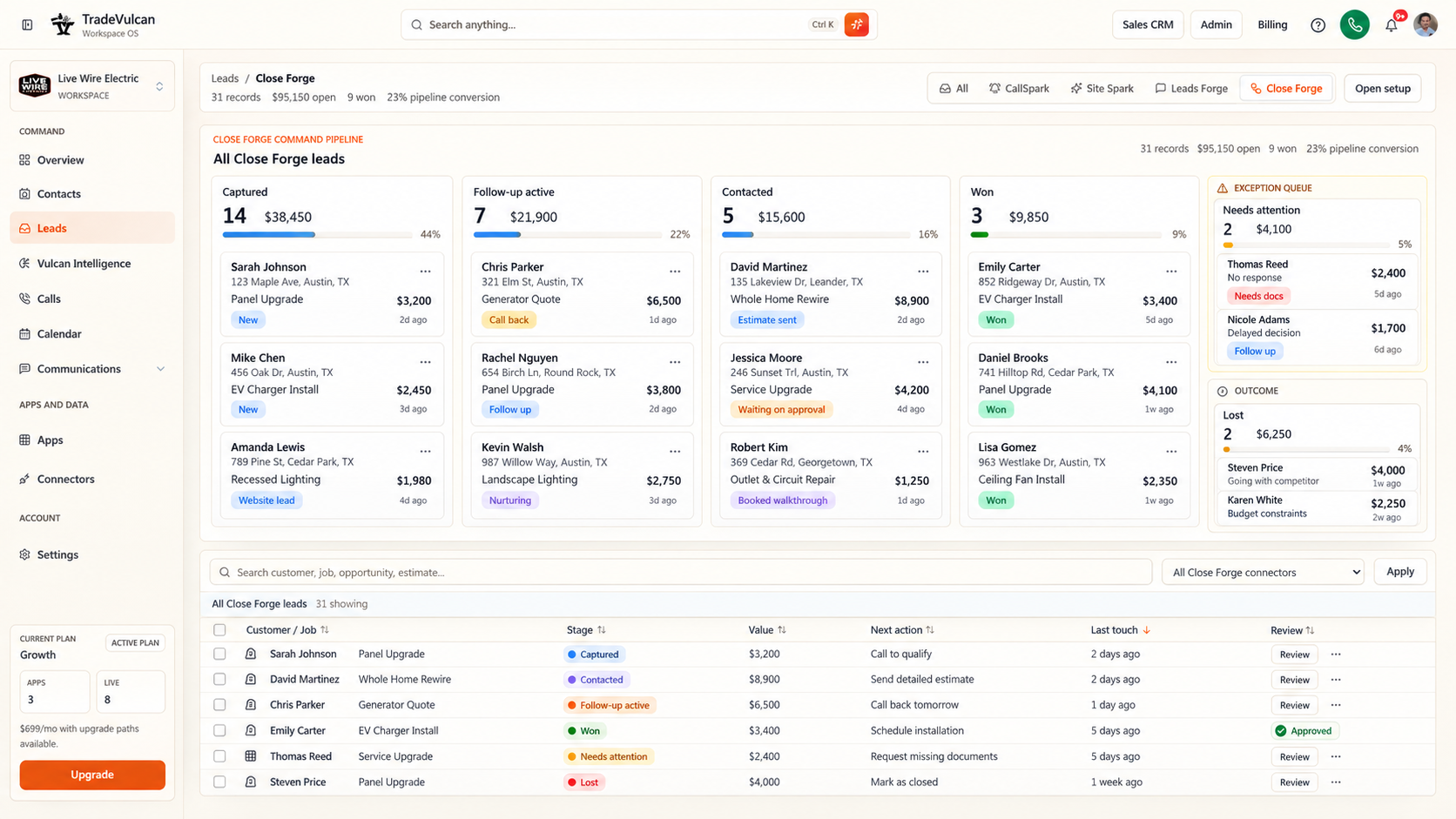Check the Emily Carter row checkbox

[219, 731]
